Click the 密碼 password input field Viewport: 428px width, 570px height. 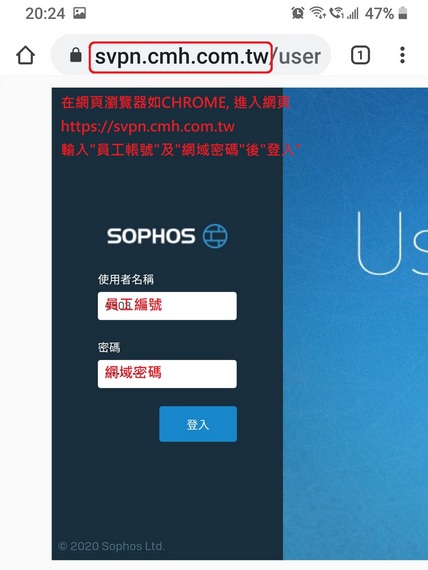point(167,374)
